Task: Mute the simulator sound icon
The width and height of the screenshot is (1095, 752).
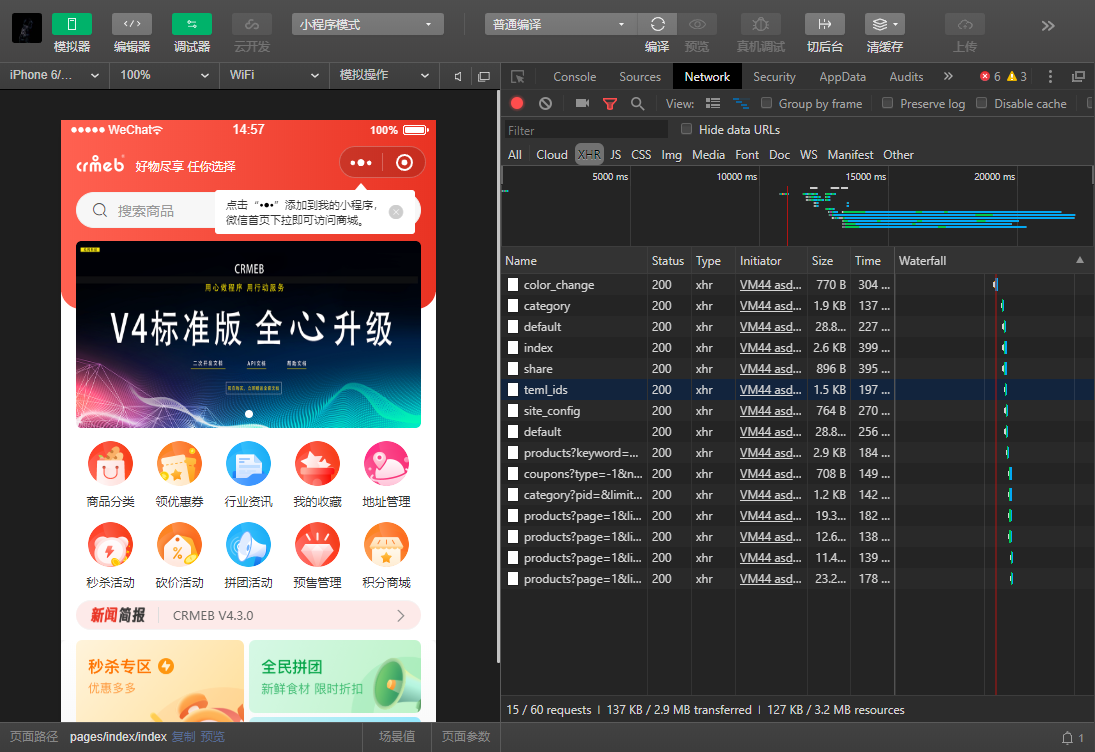Action: click(x=458, y=77)
